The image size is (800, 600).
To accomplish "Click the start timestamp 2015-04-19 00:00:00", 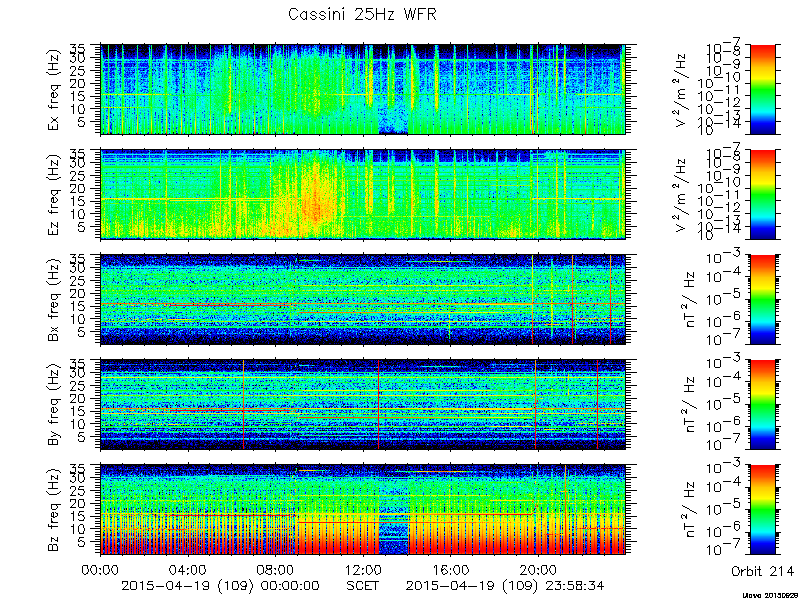I will [x=220, y=585].
